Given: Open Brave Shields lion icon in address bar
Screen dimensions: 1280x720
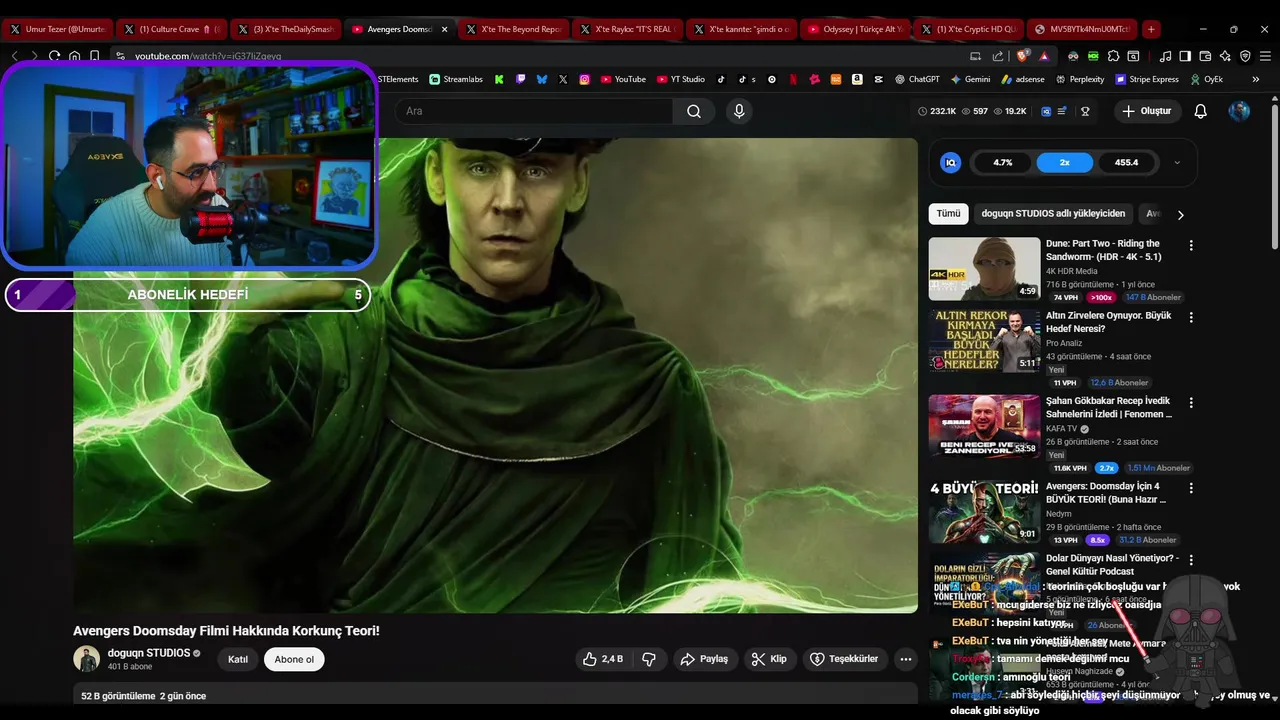Looking at the screenshot, I should (x=1021, y=56).
